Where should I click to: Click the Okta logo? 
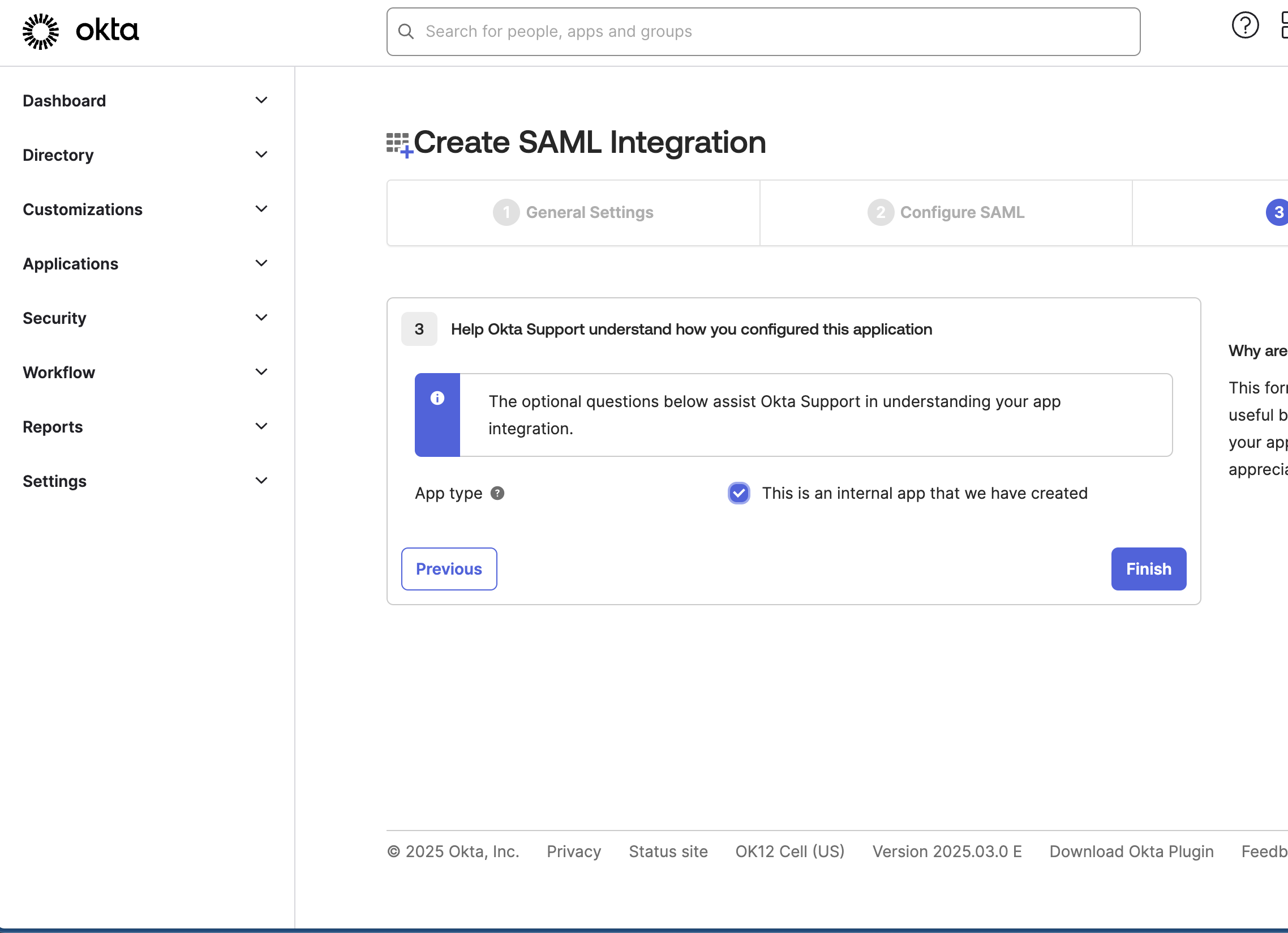79,31
